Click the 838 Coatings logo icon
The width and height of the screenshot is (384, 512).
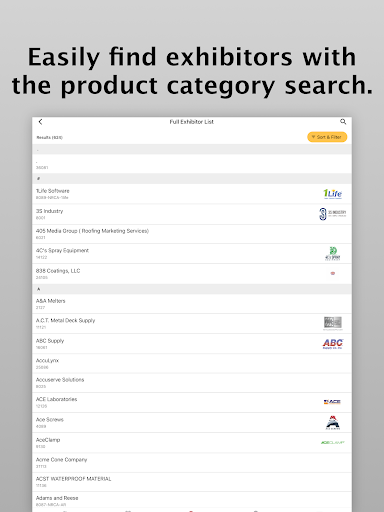[333, 273]
